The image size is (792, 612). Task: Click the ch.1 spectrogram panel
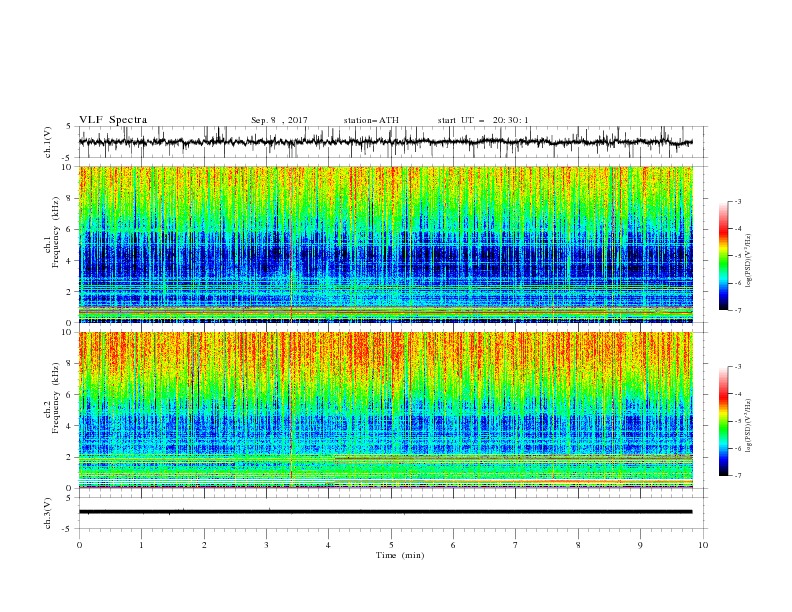click(385, 244)
